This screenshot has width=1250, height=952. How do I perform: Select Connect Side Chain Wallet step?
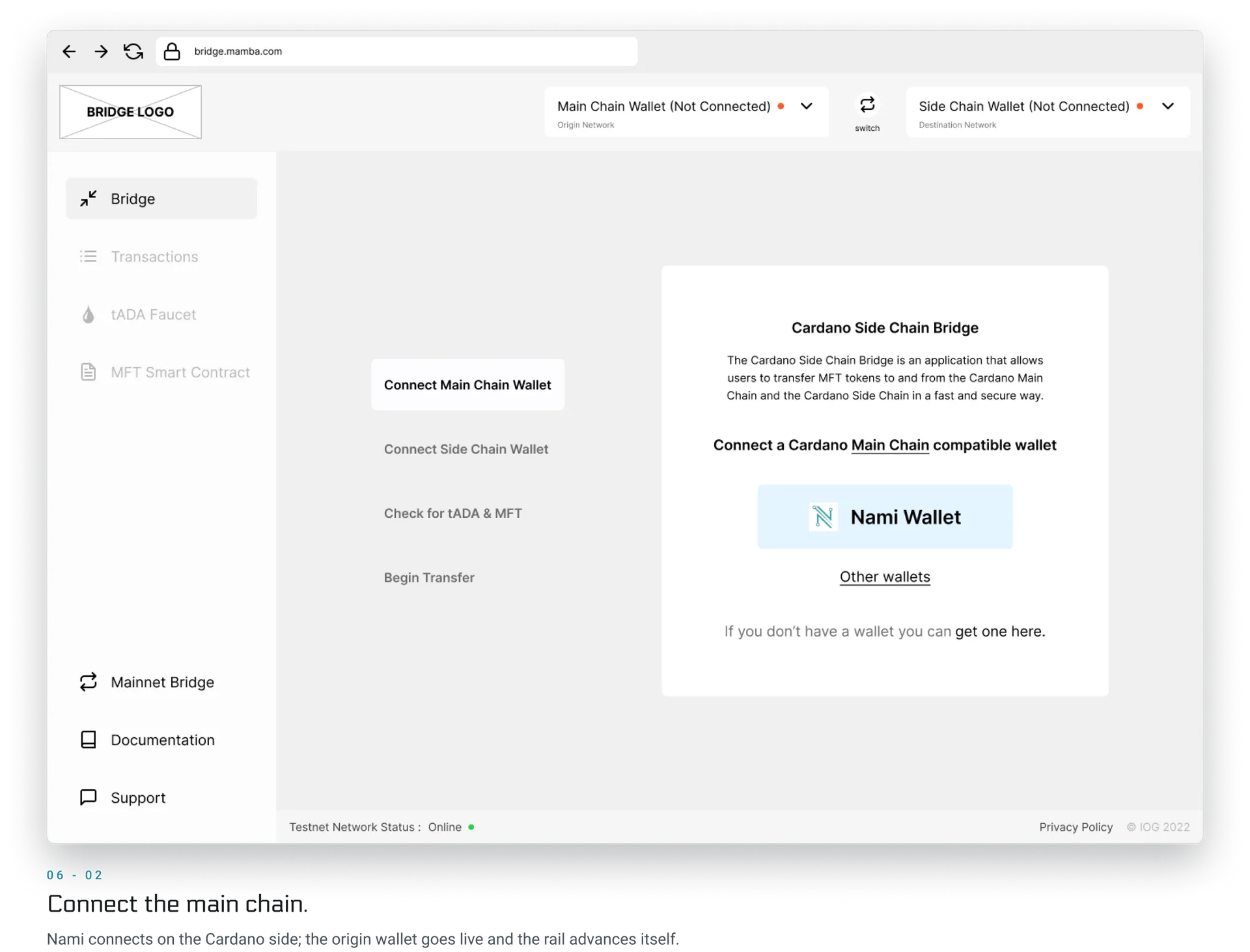click(466, 449)
